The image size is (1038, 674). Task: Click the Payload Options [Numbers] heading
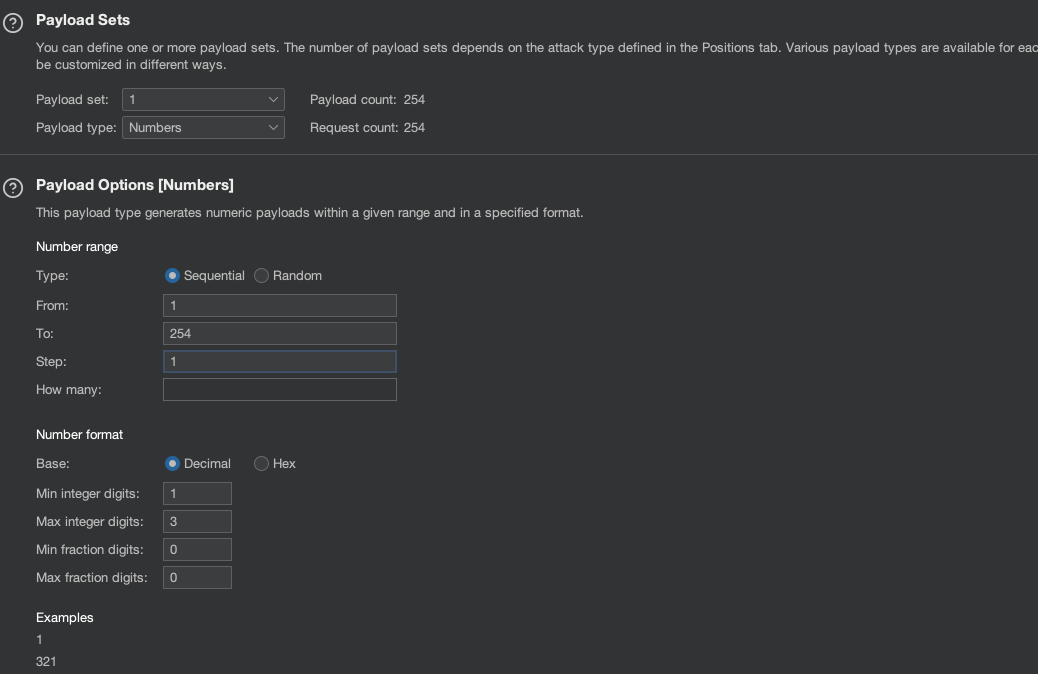pyautogui.click(x=135, y=185)
